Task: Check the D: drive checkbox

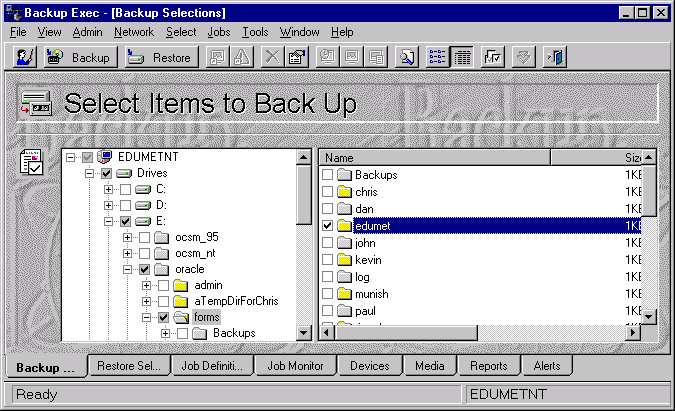Action: pos(125,205)
